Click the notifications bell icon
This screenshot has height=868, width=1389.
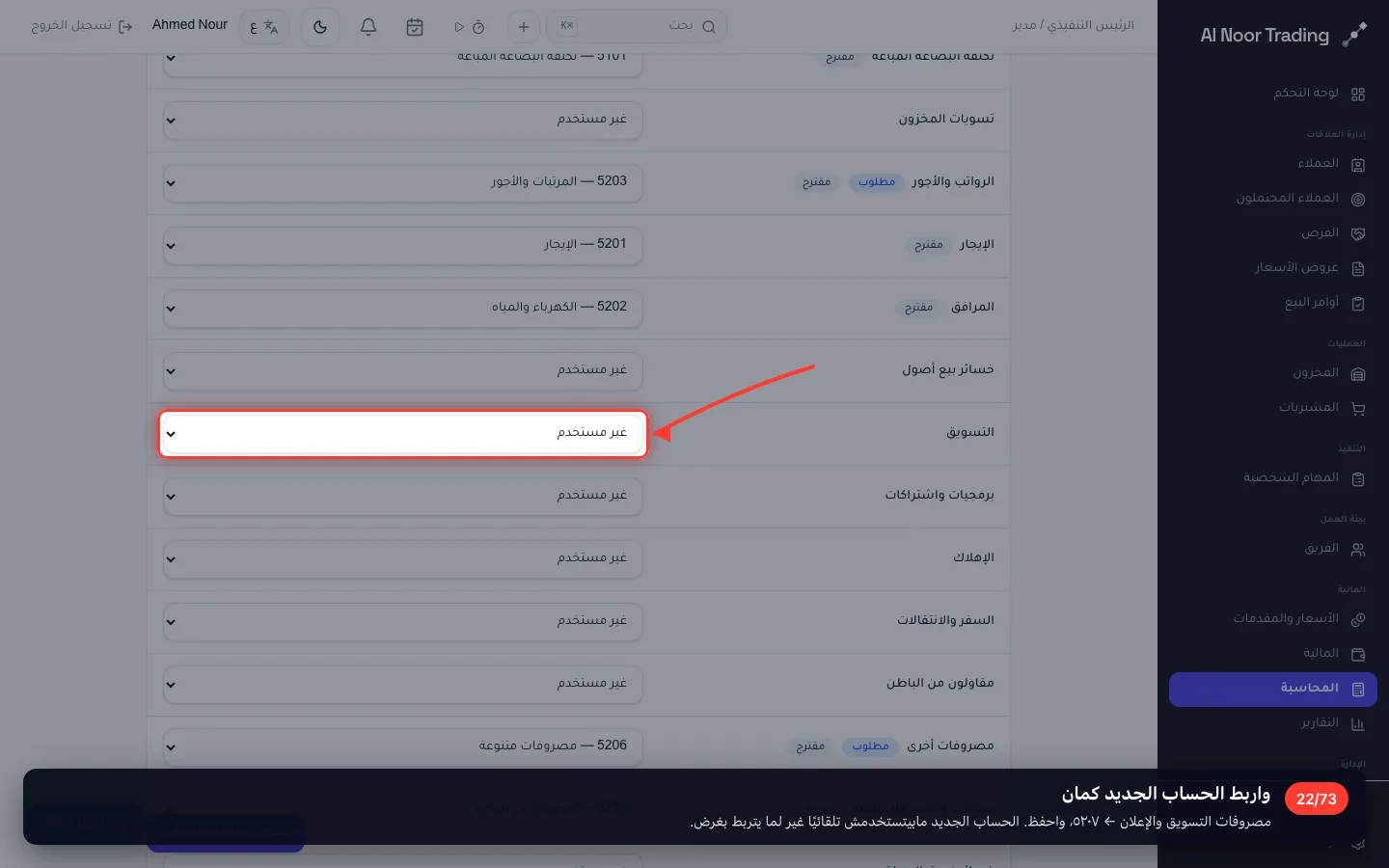pyautogui.click(x=368, y=27)
